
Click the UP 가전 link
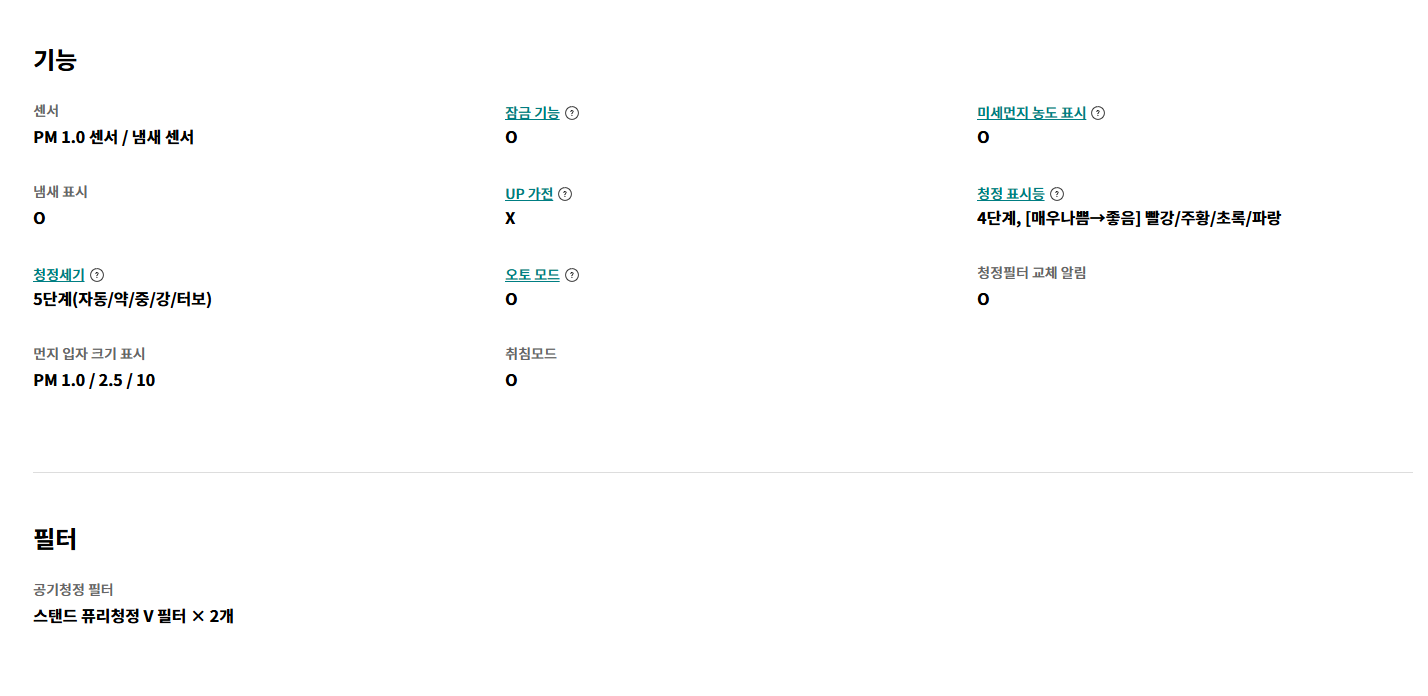click(529, 194)
